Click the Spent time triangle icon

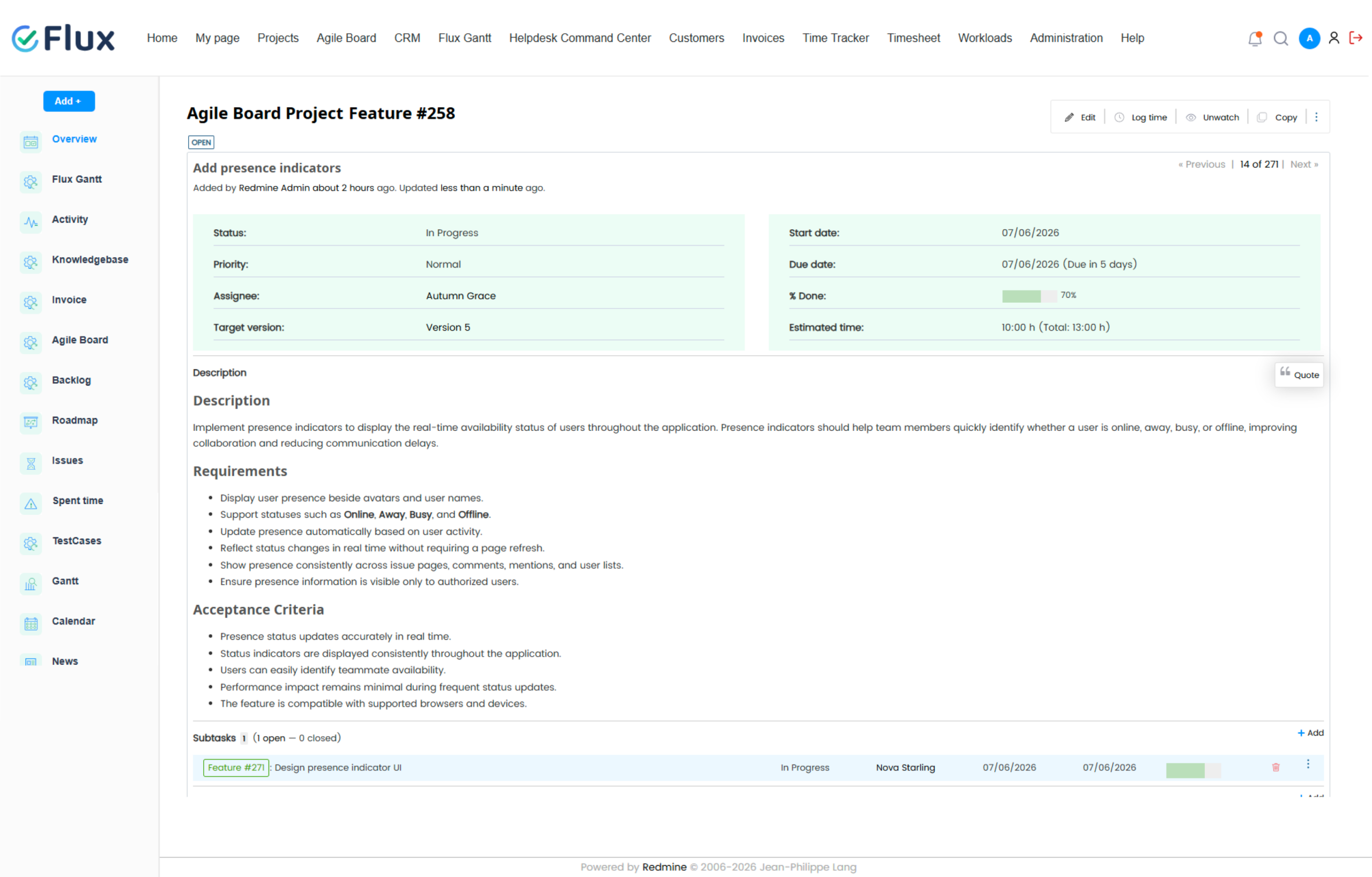(x=31, y=504)
